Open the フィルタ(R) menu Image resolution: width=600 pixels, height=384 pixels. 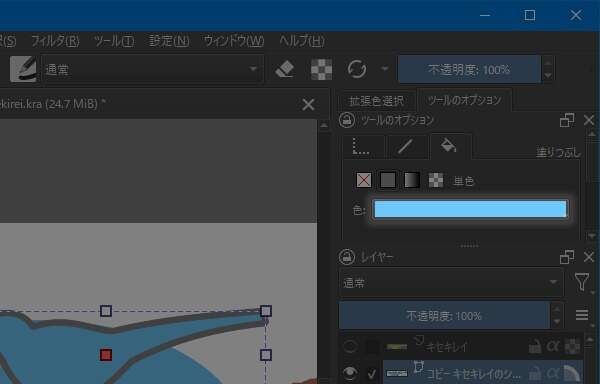[55, 41]
